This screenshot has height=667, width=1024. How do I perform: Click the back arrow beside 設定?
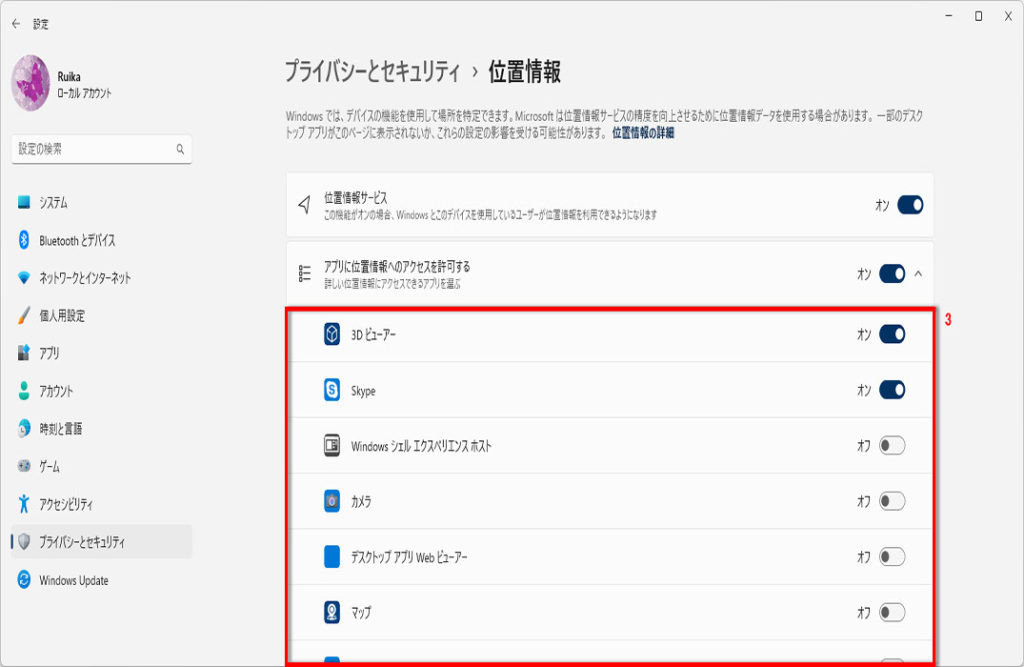15,24
